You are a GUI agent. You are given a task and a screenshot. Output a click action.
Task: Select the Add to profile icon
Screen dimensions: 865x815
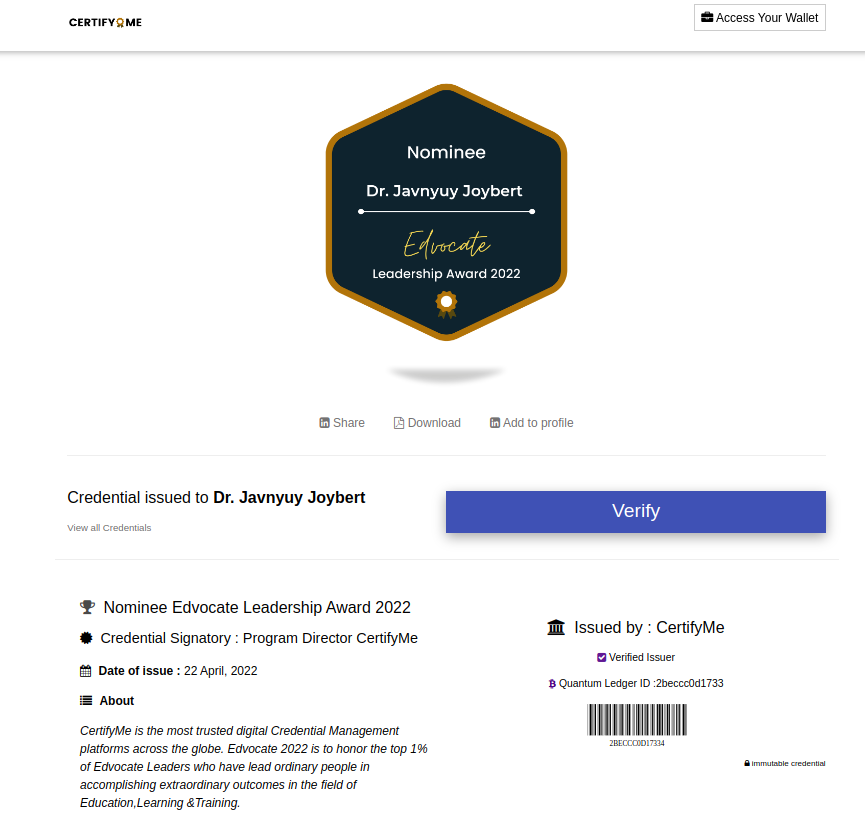pos(493,422)
